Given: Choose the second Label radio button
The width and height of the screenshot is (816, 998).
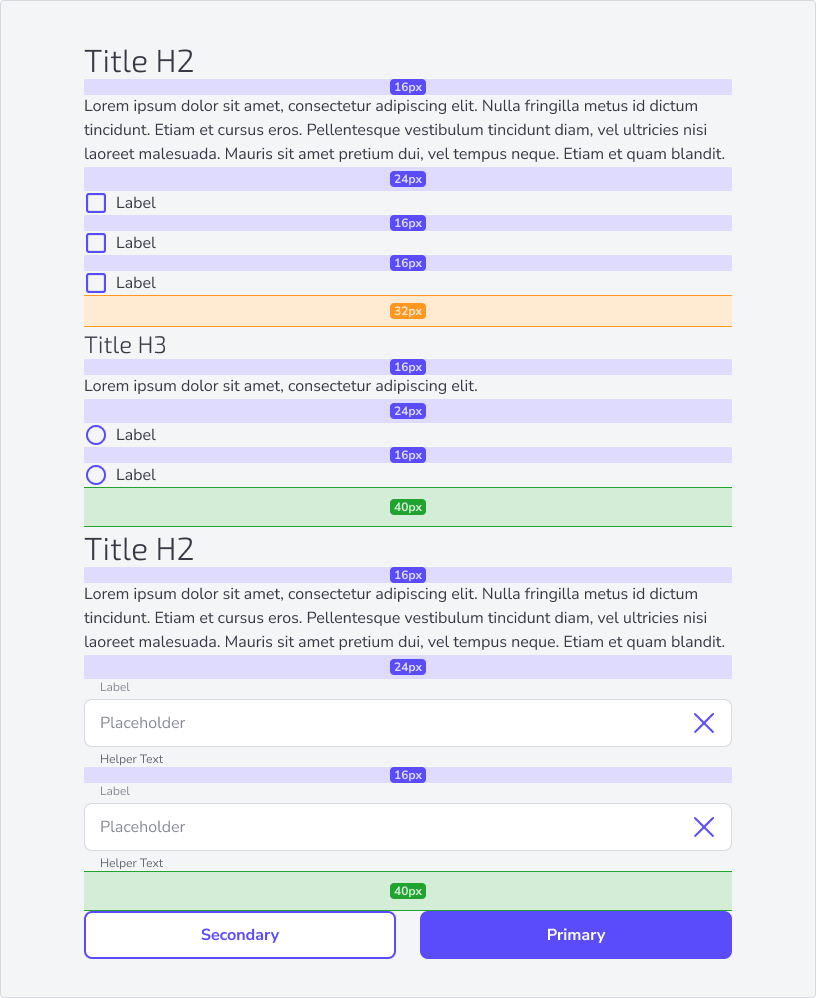Looking at the screenshot, I should [x=96, y=475].
